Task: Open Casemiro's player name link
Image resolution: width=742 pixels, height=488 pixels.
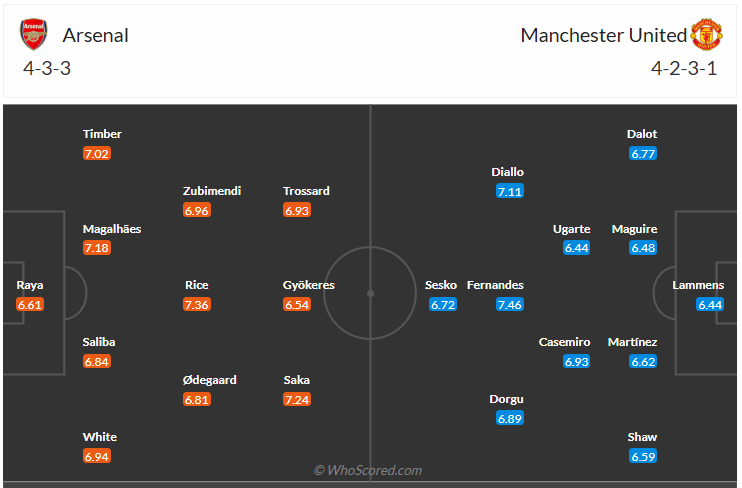Action: (x=564, y=342)
